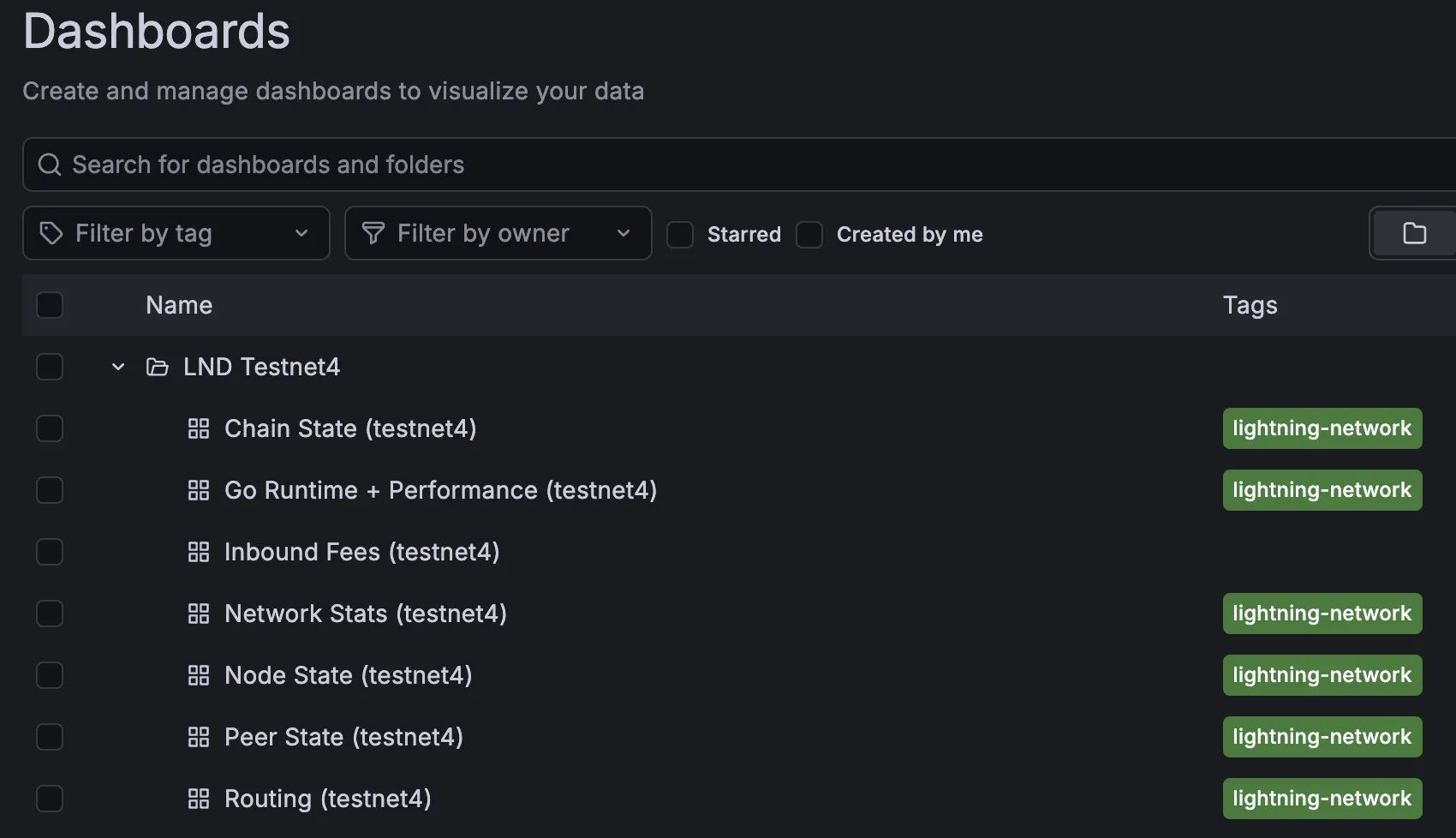Viewport: 1456px width, 838px height.
Task: Click lightning-network tag on Routing row
Action: [x=1322, y=799]
